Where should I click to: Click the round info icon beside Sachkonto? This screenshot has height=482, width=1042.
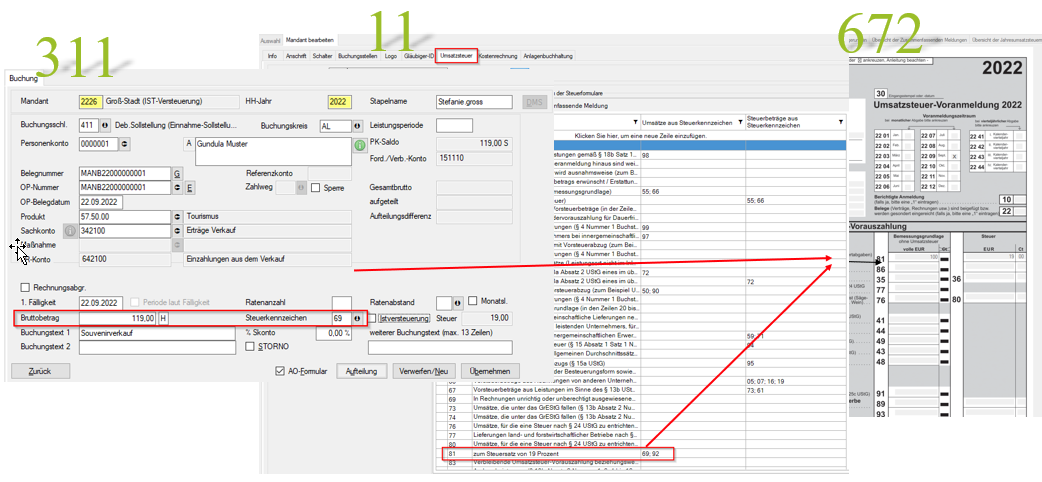70,230
